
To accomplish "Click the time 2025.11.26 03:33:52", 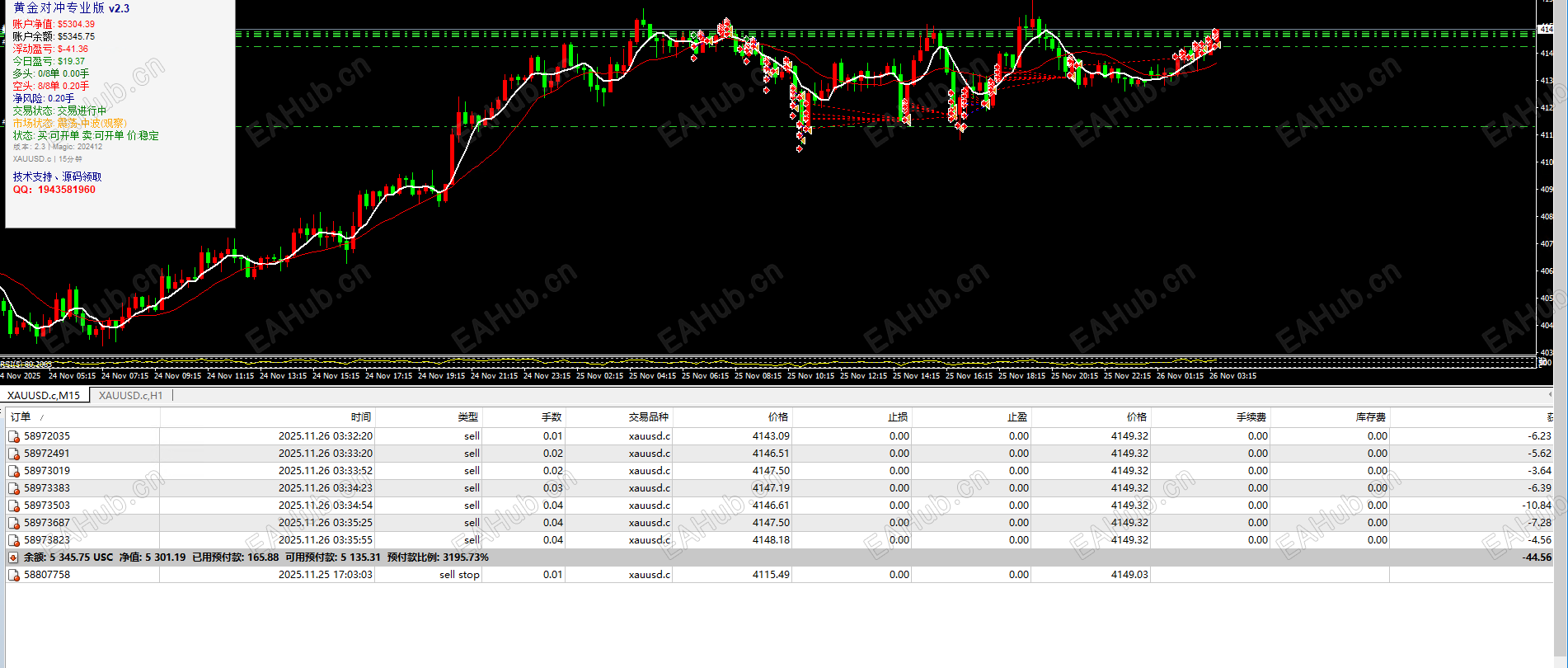I will pos(326,471).
